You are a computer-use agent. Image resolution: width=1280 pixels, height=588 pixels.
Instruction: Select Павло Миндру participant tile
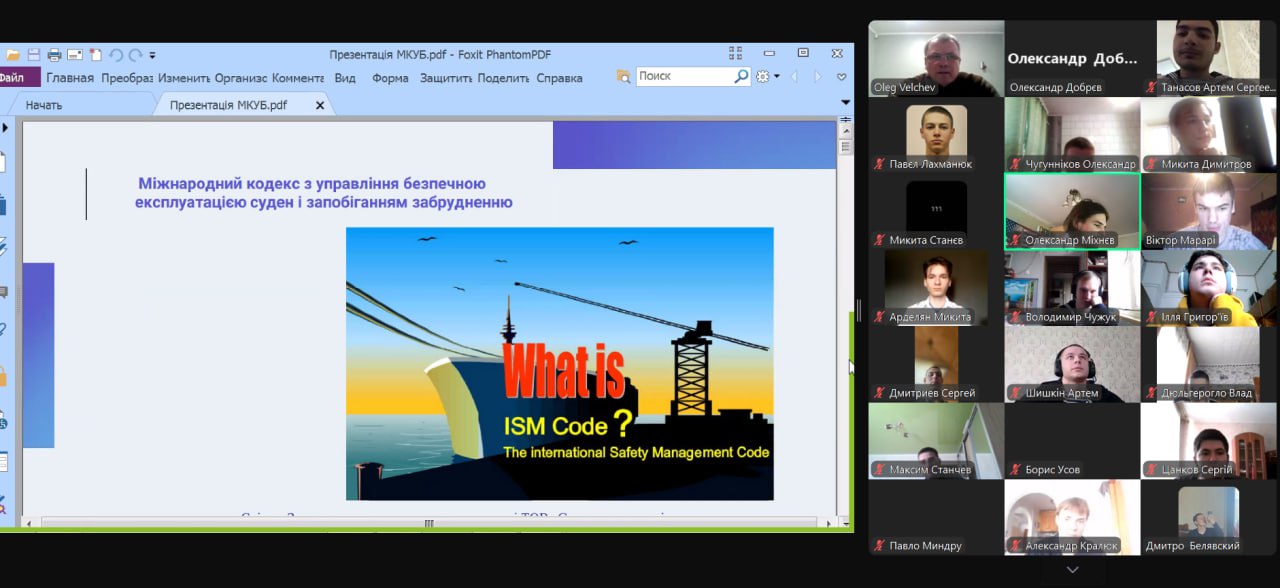[936, 517]
